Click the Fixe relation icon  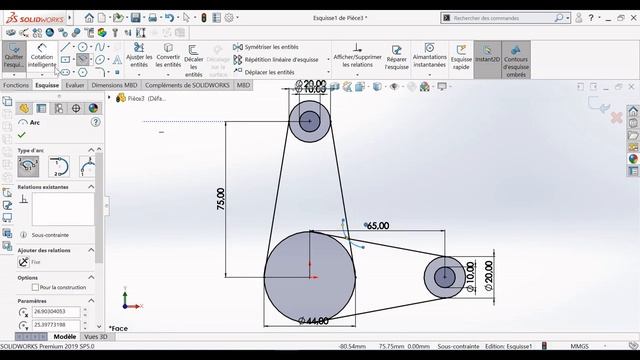point(24,262)
